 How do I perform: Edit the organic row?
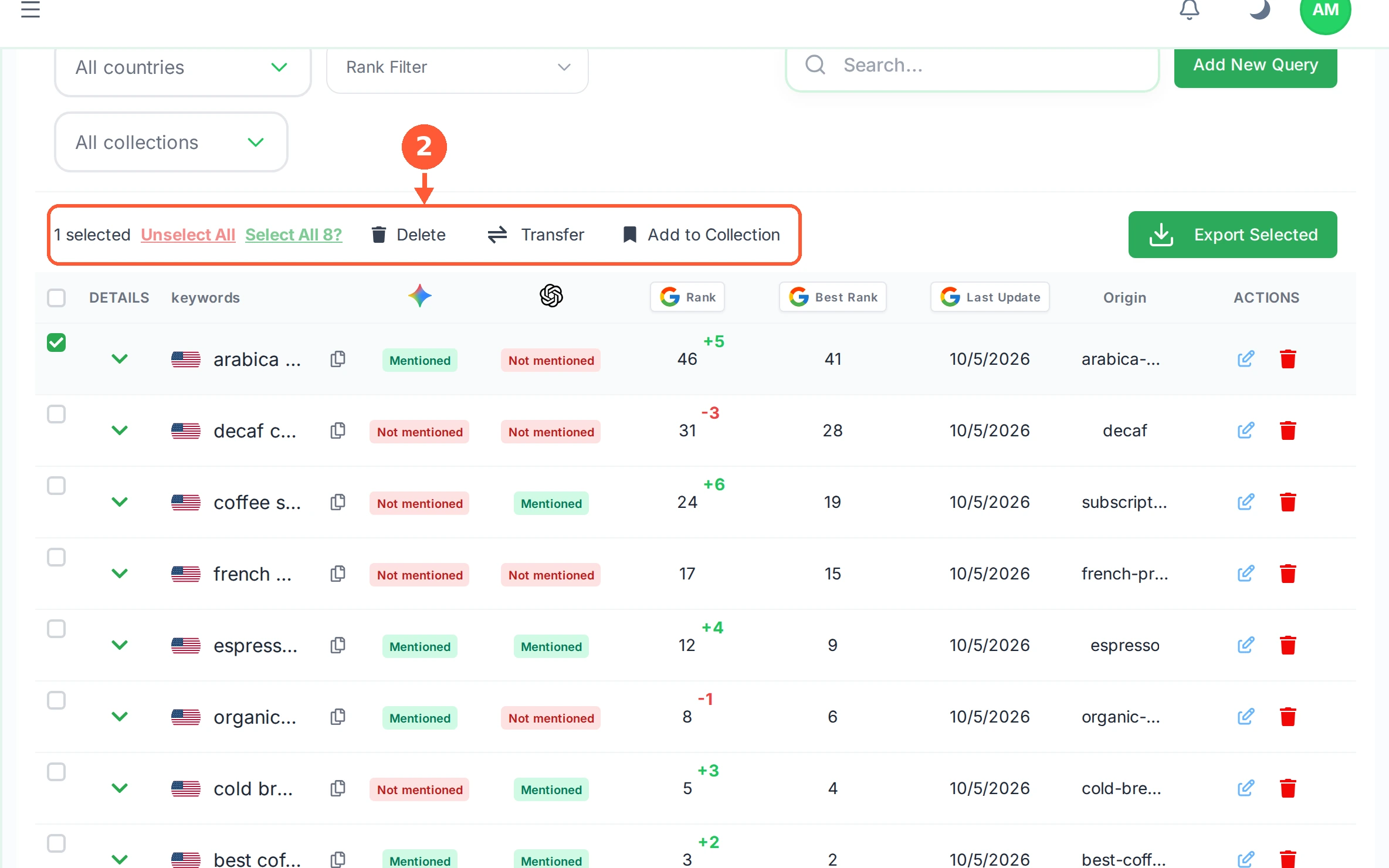coord(1246,717)
